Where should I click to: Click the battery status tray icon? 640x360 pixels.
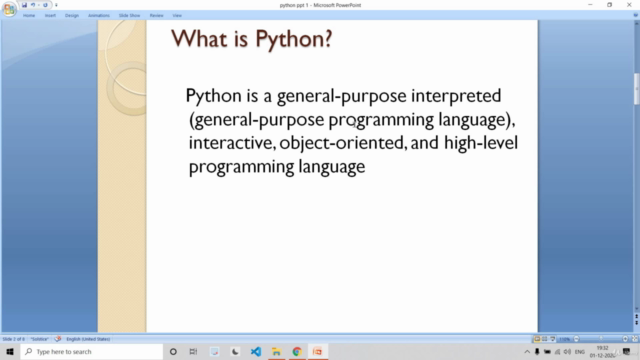(x=547, y=352)
